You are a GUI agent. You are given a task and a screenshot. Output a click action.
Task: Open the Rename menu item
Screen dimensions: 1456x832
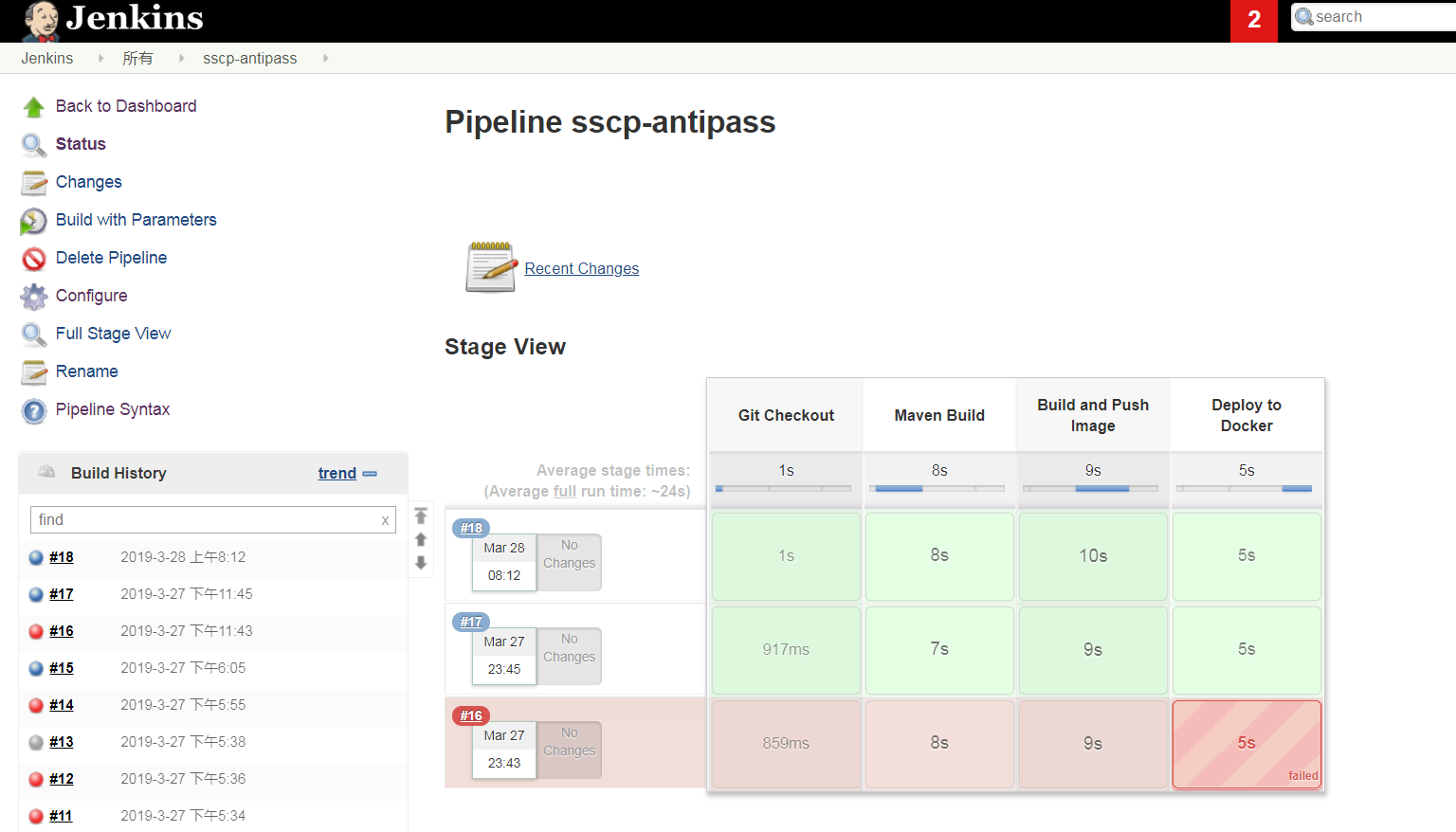[x=86, y=371]
